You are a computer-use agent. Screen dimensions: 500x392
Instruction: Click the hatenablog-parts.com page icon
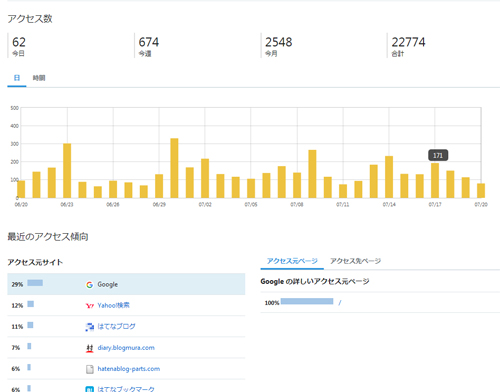tap(89, 369)
